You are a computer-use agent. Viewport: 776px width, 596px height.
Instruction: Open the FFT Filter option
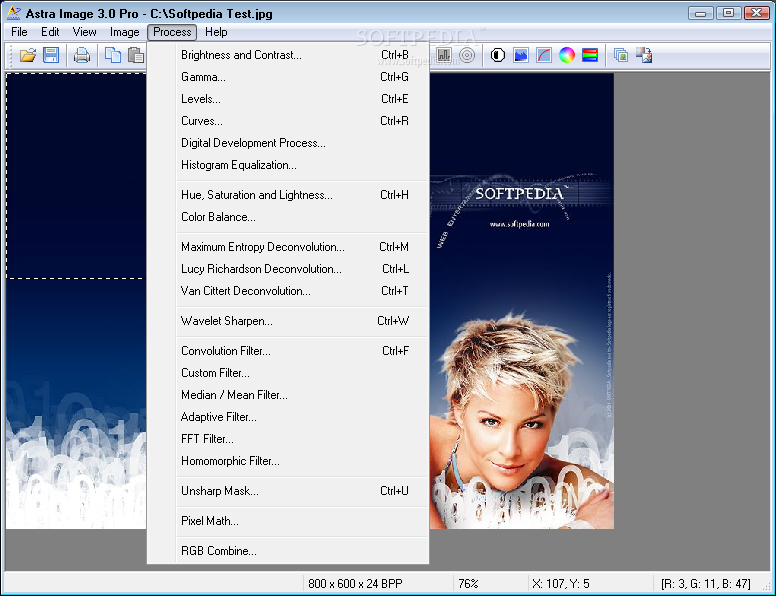pos(288,439)
